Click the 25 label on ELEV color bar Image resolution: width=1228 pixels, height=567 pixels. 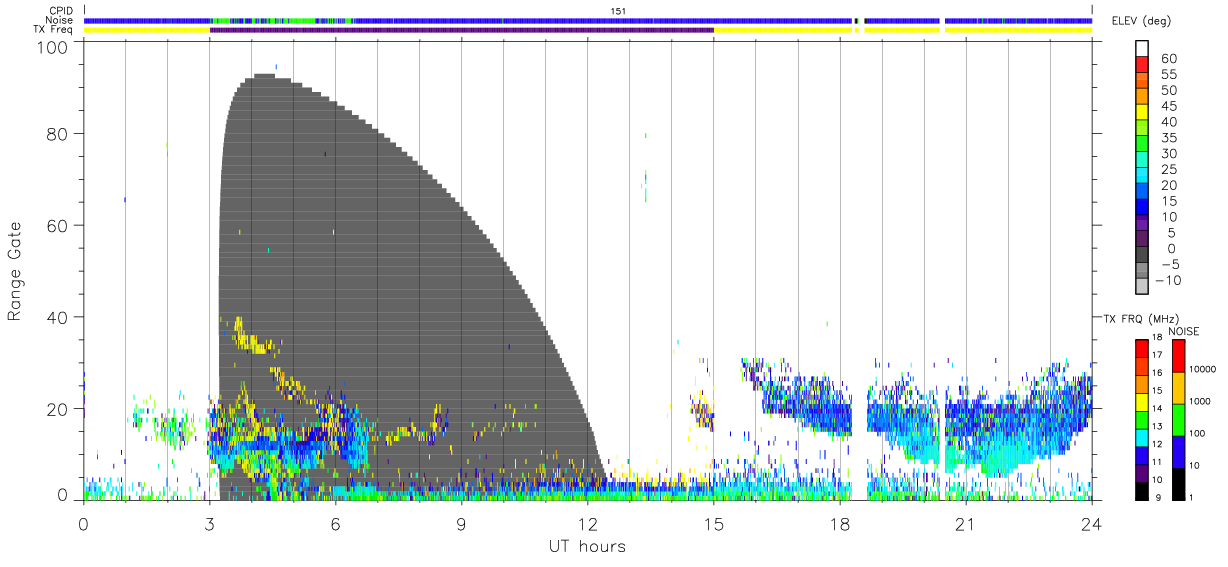(1169, 169)
